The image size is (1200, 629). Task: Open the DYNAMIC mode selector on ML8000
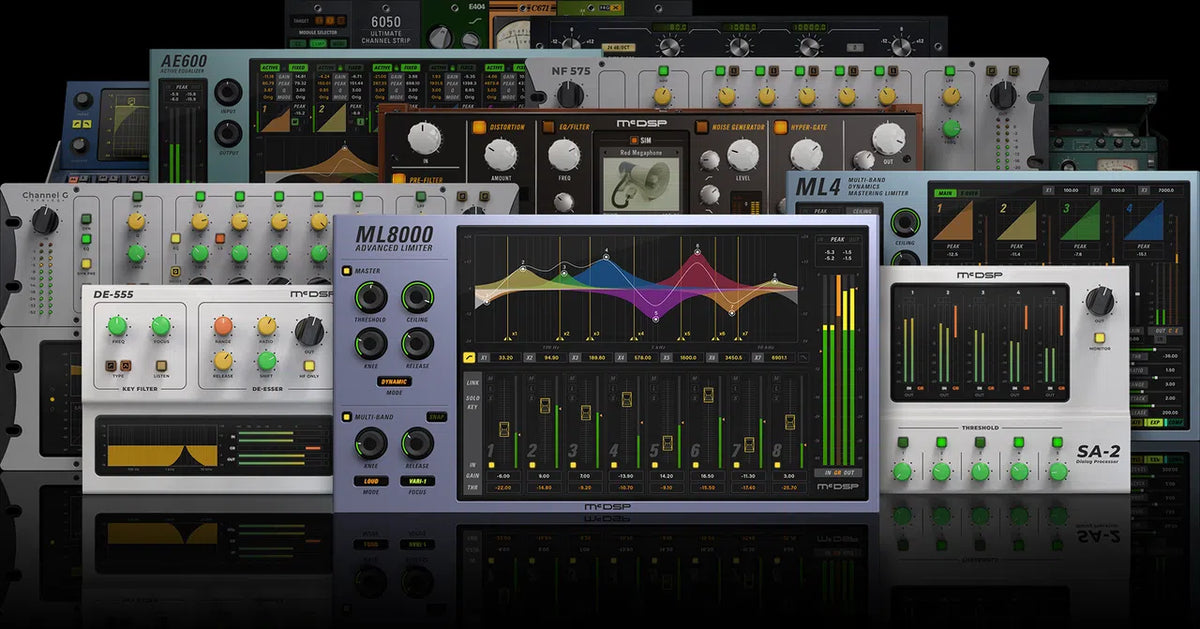[396, 382]
